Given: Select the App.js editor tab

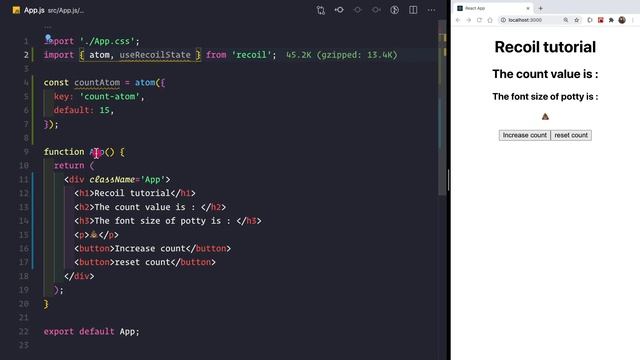Looking at the screenshot, I should (x=34, y=10).
